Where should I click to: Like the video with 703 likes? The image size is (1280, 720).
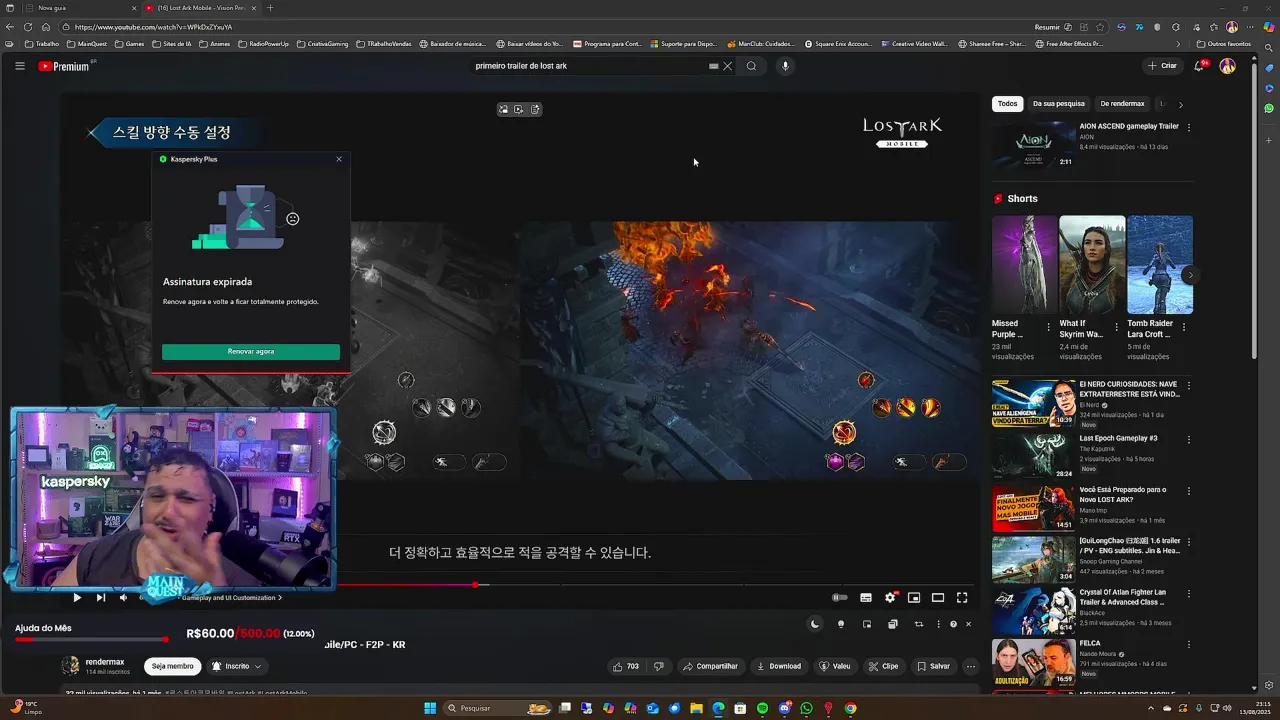tap(627, 666)
